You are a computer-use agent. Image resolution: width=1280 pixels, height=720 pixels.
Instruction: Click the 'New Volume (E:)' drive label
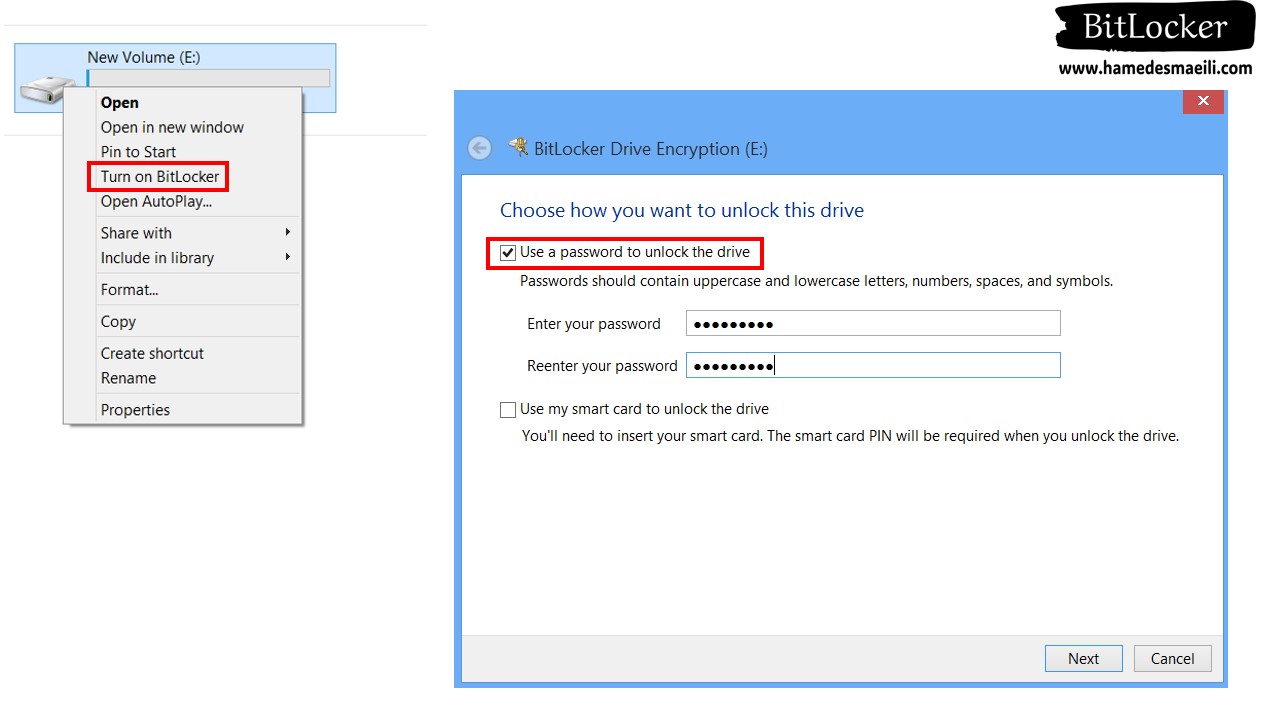[144, 58]
